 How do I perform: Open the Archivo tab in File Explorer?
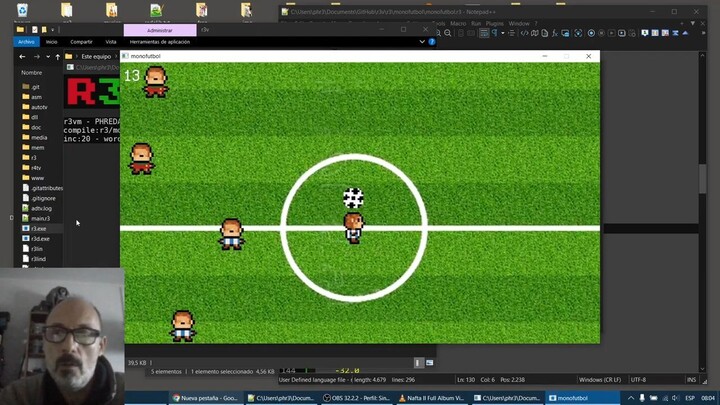click(x=26, y=42)
